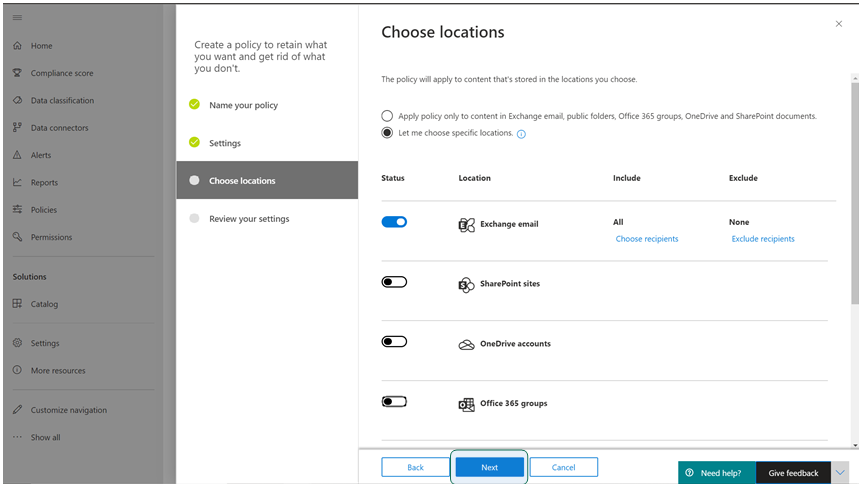Viewport: 862px width, 487px height.
Task: Click the Status column header
Action: (x=393, y=178)
